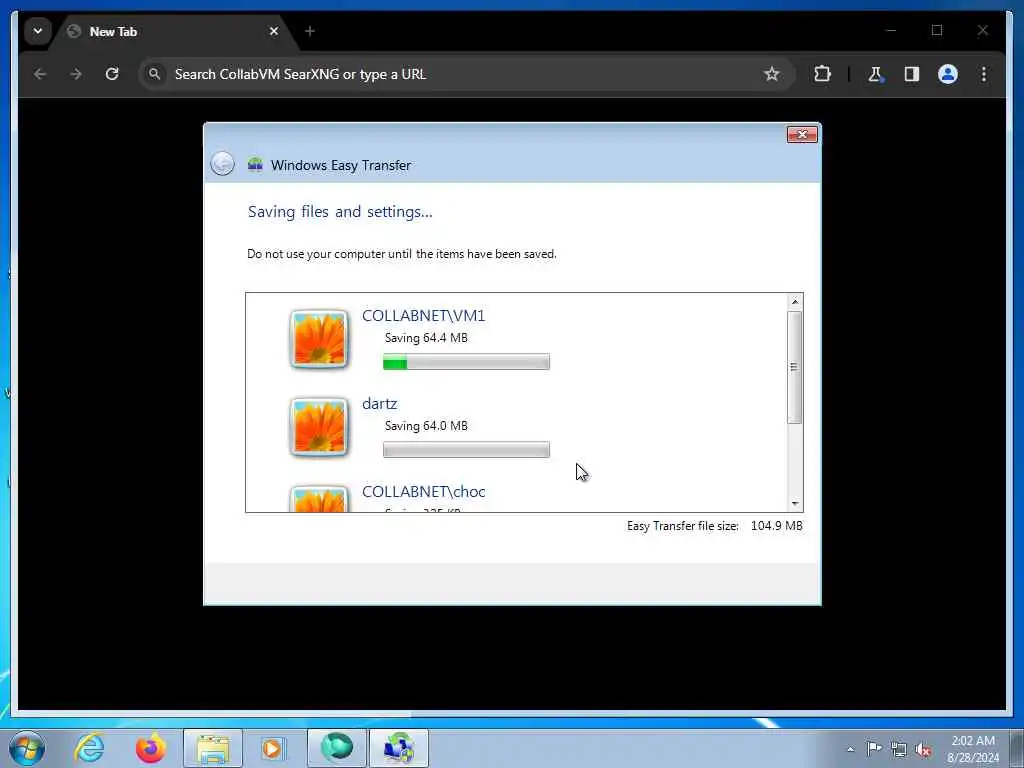The width and height of the screenshot is (1024, 768).
Task: Click the Windows Easy Transfer title icon
Action: click(x=255, y=164)
